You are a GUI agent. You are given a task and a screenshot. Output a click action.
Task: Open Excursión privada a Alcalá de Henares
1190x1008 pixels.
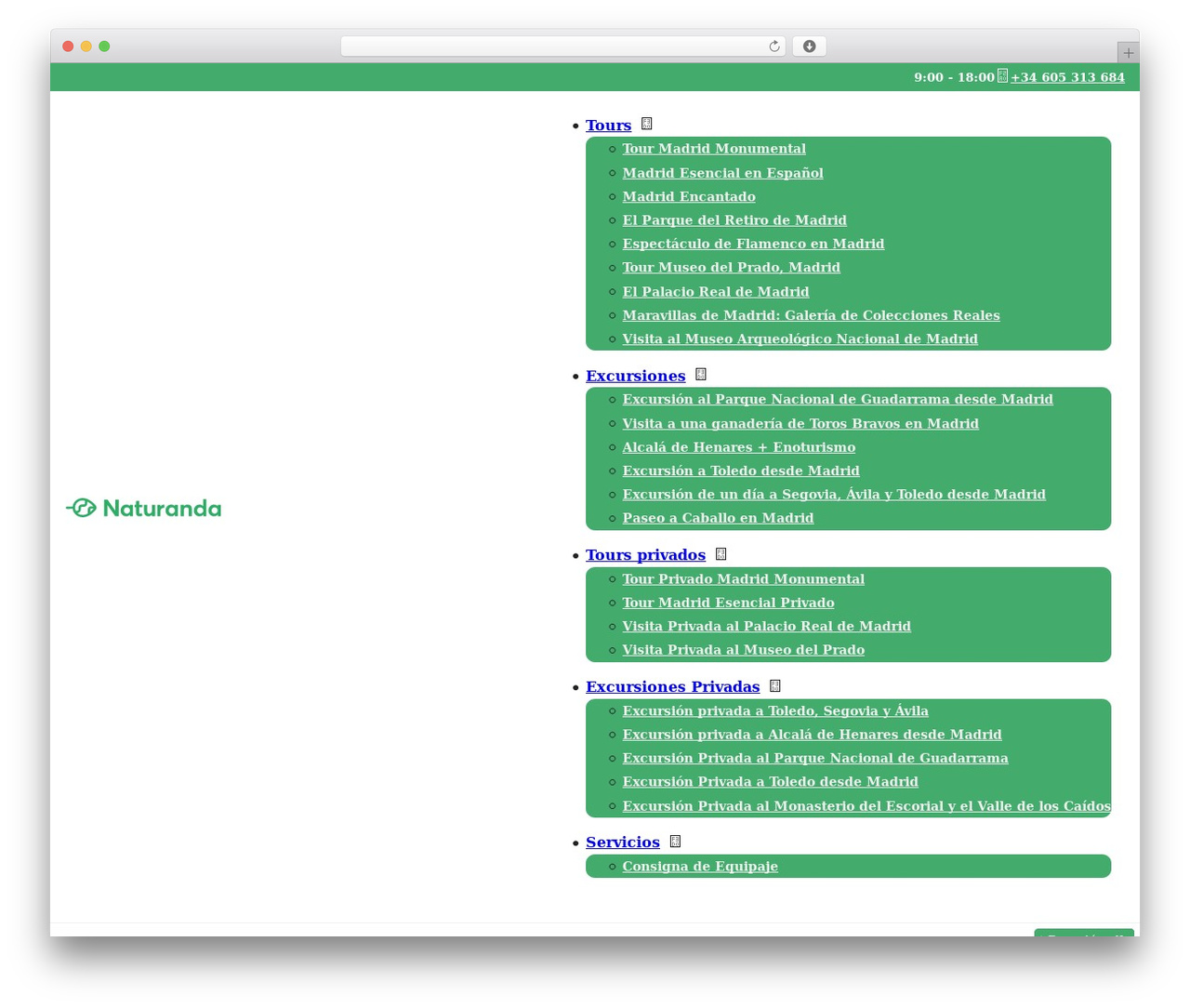coord(812,735)
